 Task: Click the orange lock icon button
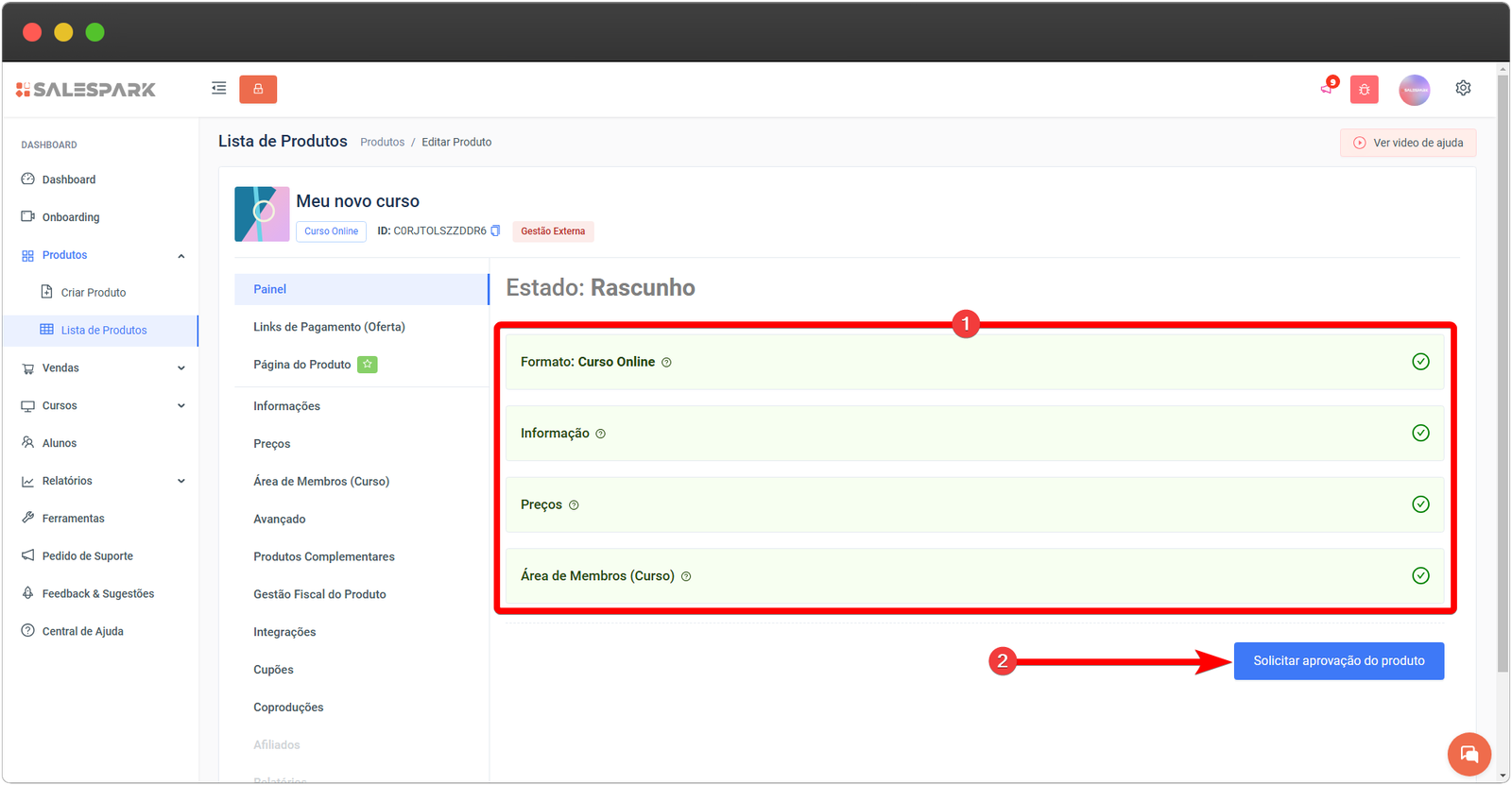(258, 89)
